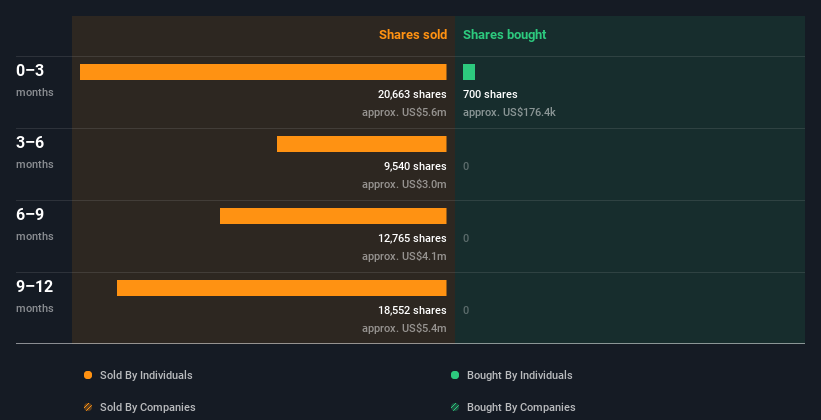Screen dimensions: 821x420
Task: Click the green Bought By Individuals legend dot
Action: 455,375
